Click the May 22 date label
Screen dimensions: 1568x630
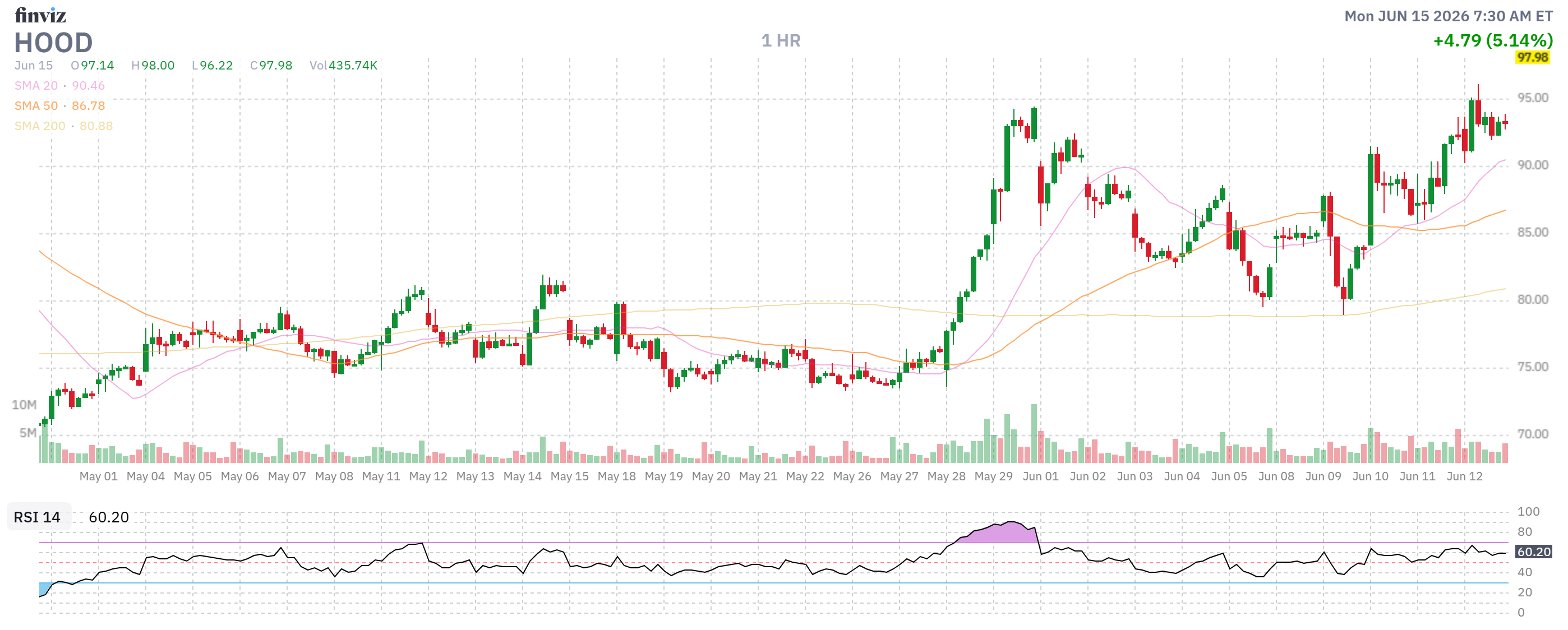point(805,476)
